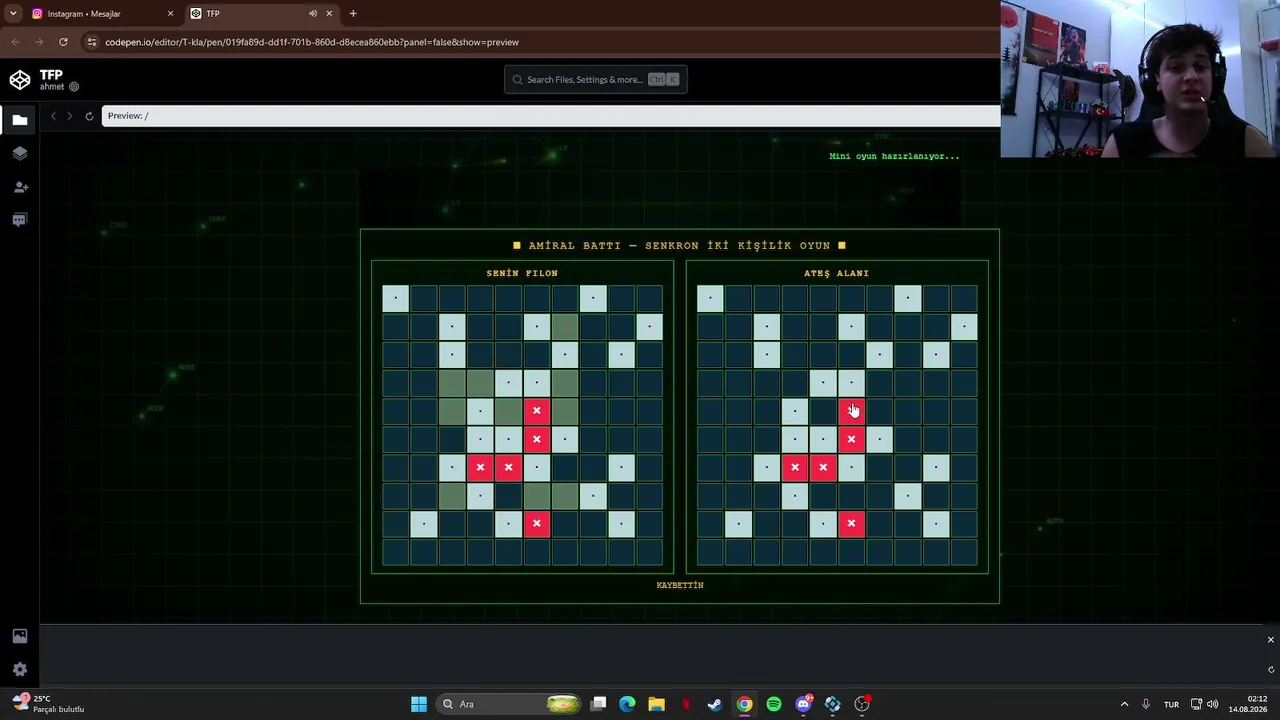Open Steam from taskbar
Image resolution: width=1280 pixels, height=720 pixels.
(715, 704)
